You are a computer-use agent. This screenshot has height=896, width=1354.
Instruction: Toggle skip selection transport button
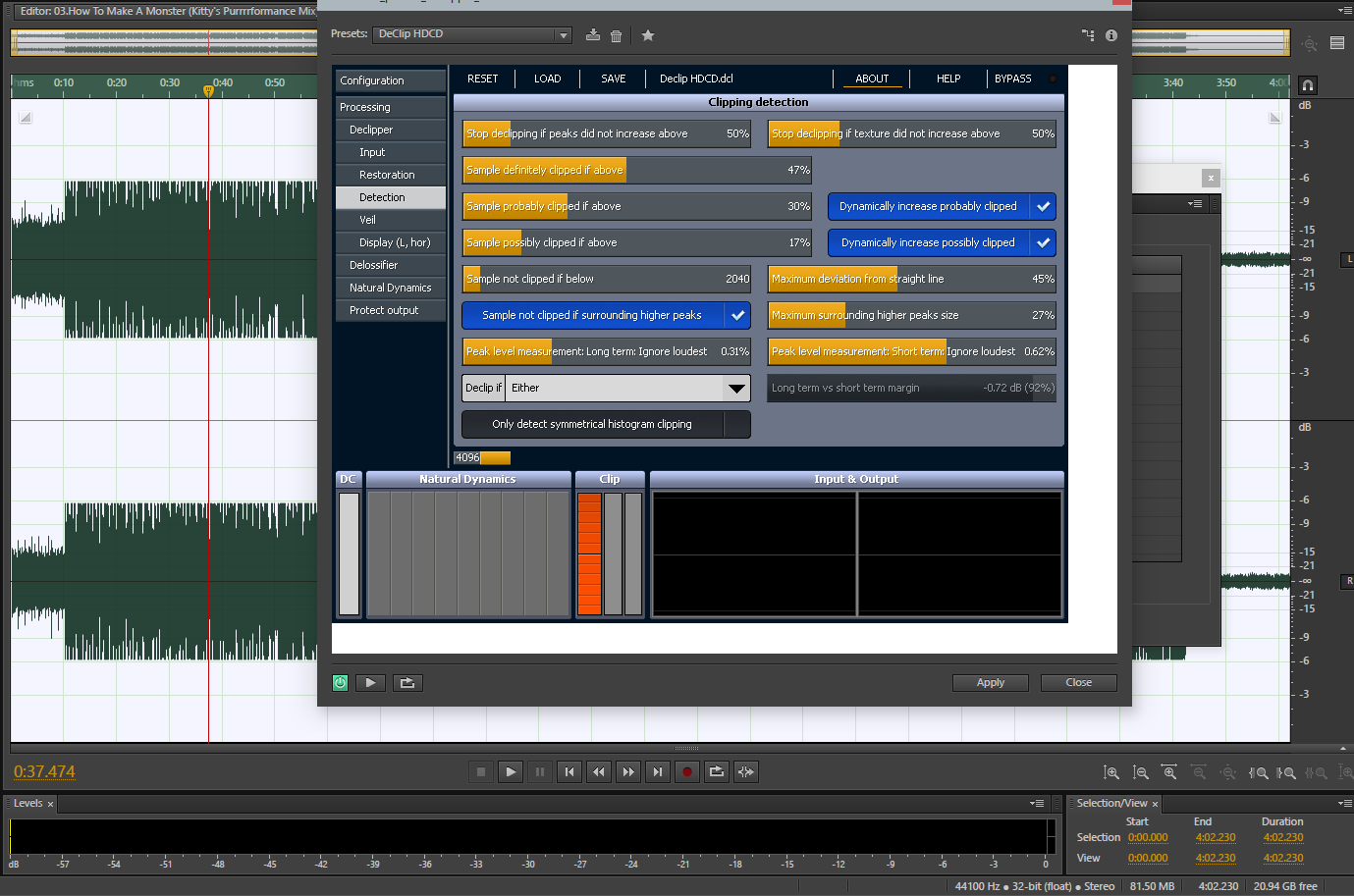[746, 772]
